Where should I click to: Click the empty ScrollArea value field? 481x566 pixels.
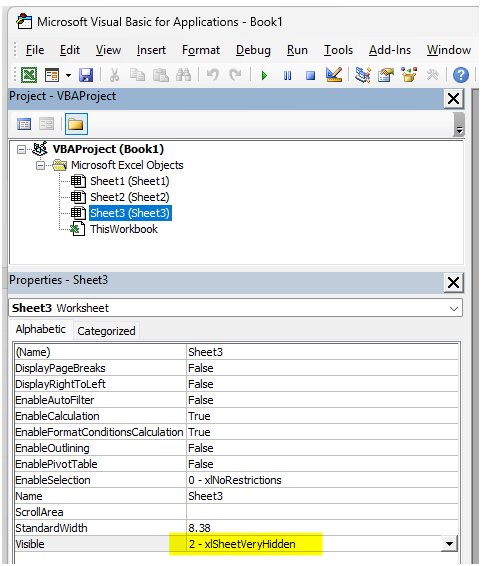point(322,512)
